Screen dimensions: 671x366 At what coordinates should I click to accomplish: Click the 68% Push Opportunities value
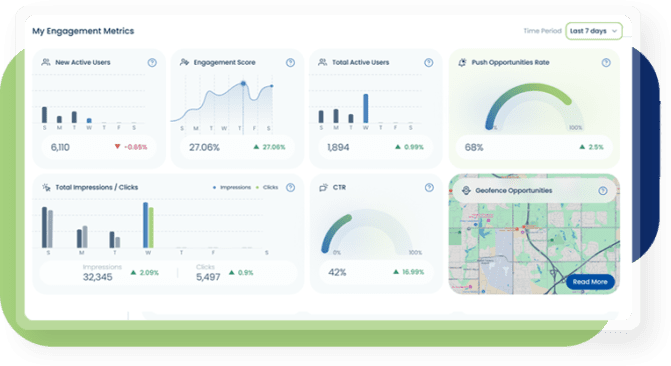pos(474,147)
